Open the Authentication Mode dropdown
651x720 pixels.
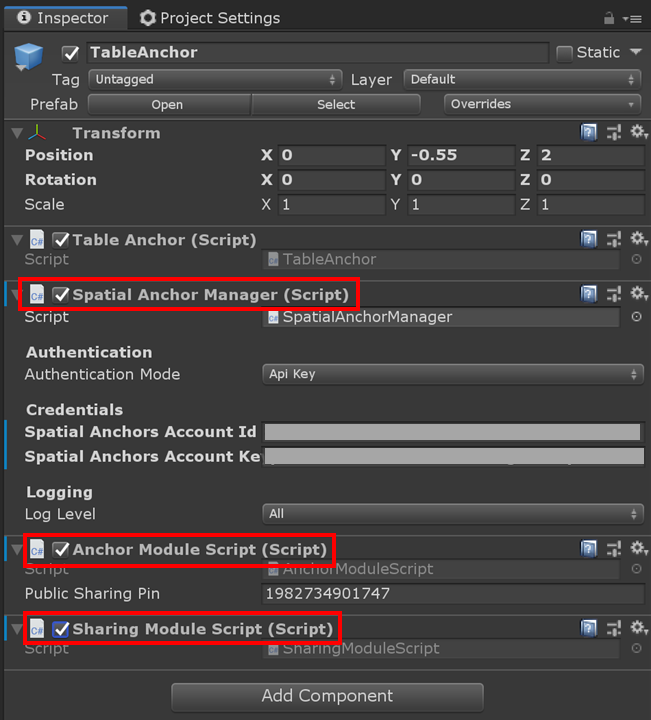[x=453, y=374]
